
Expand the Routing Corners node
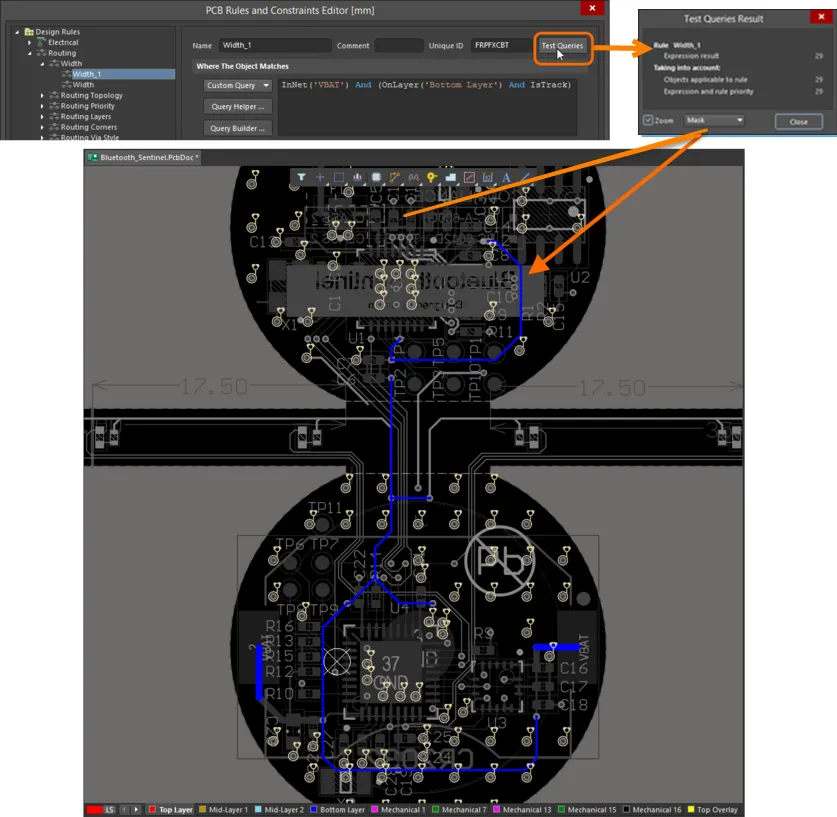pos(43,127)
